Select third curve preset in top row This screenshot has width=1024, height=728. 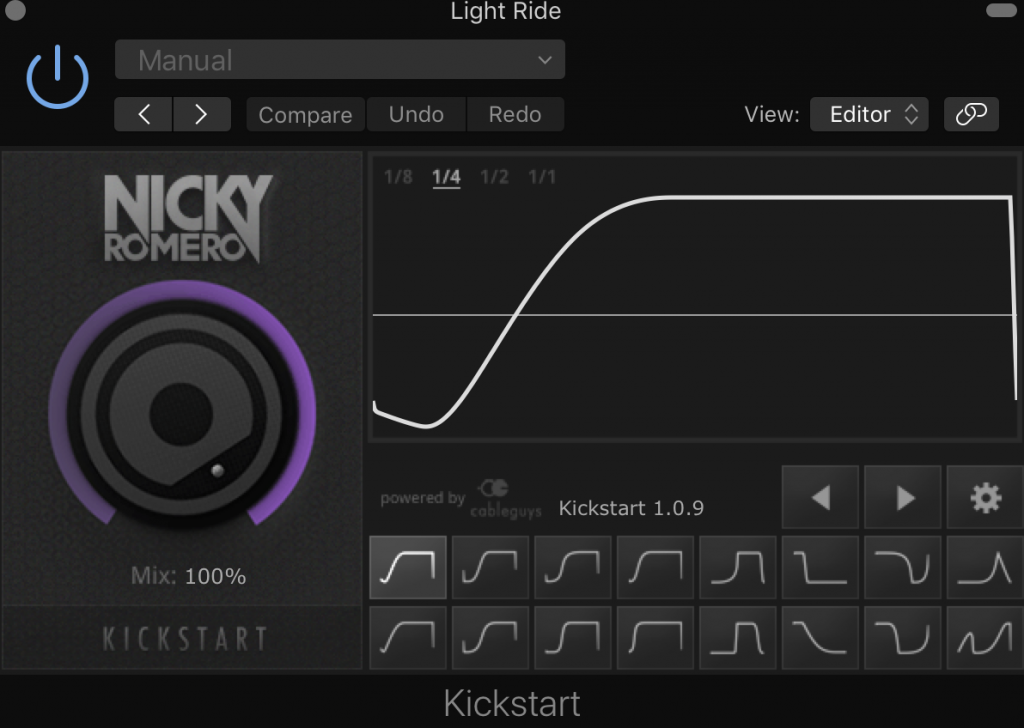pos(573,567)
